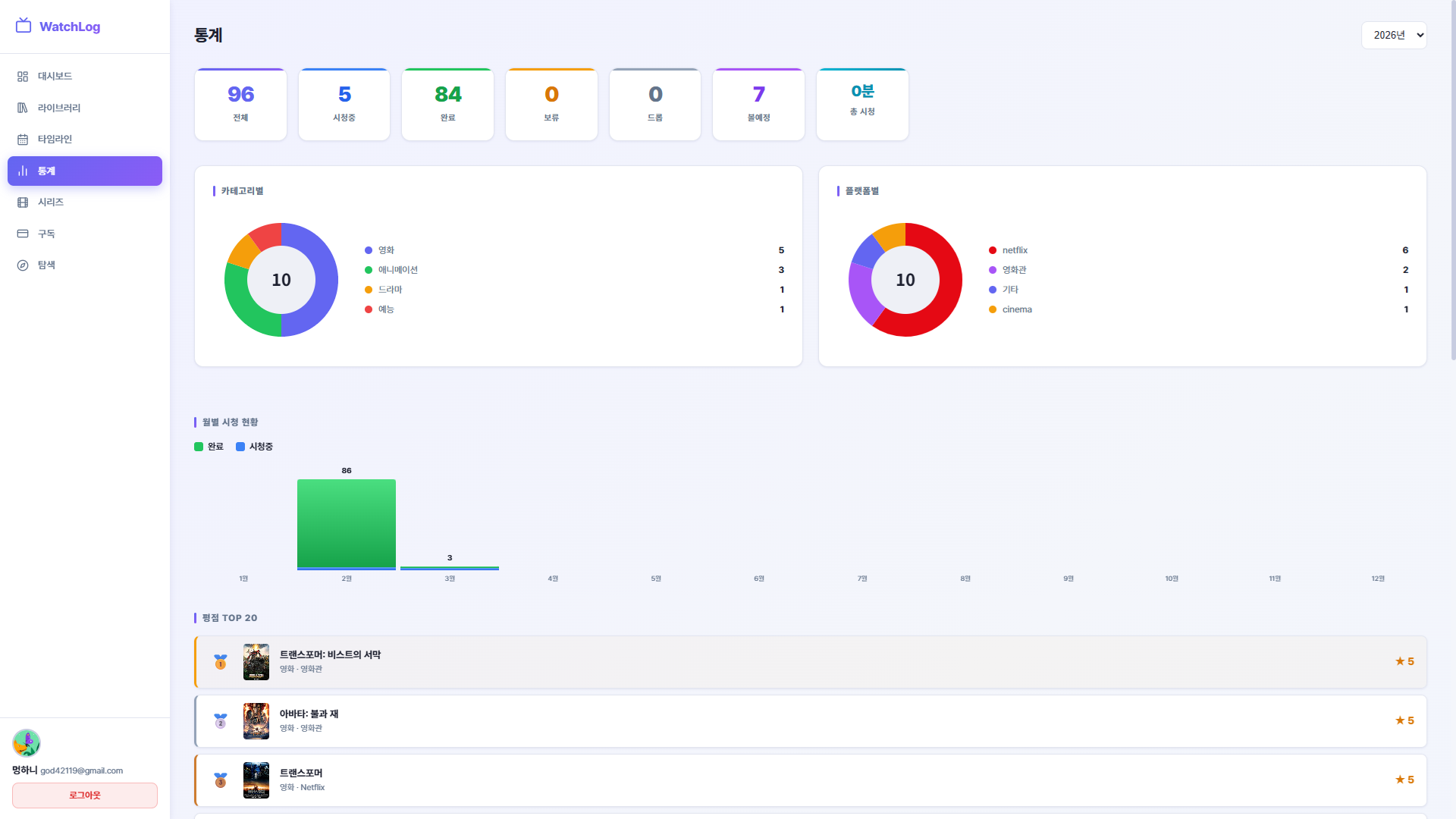Image resolution: width=1456 pixels, height=819 pixels.
Task: Click the 시리즈 film icon
Action: pyautogui.click(x=23, y=202)
